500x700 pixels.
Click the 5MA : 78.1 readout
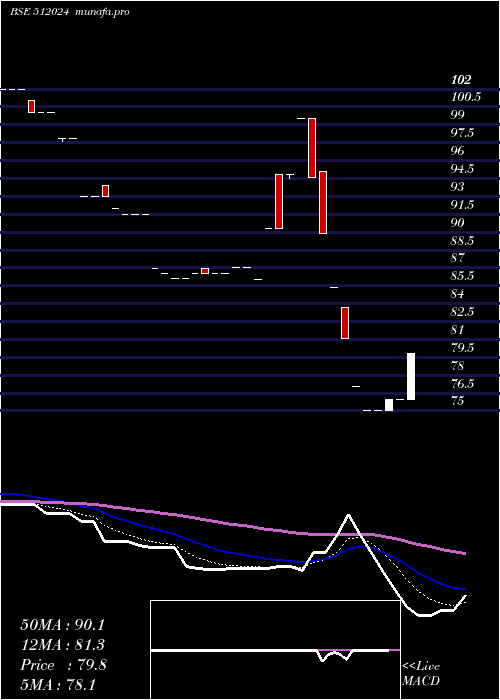58,685
